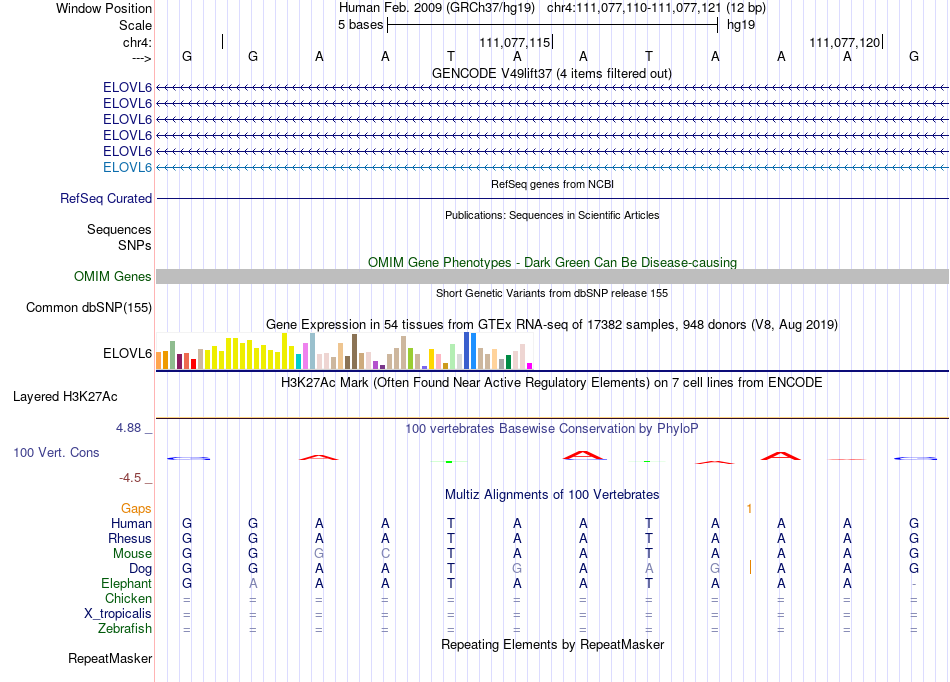Click the 111,077,115 ruler coordinate
The width and height of the screenshot is (950, 682).
click(514, 42)
